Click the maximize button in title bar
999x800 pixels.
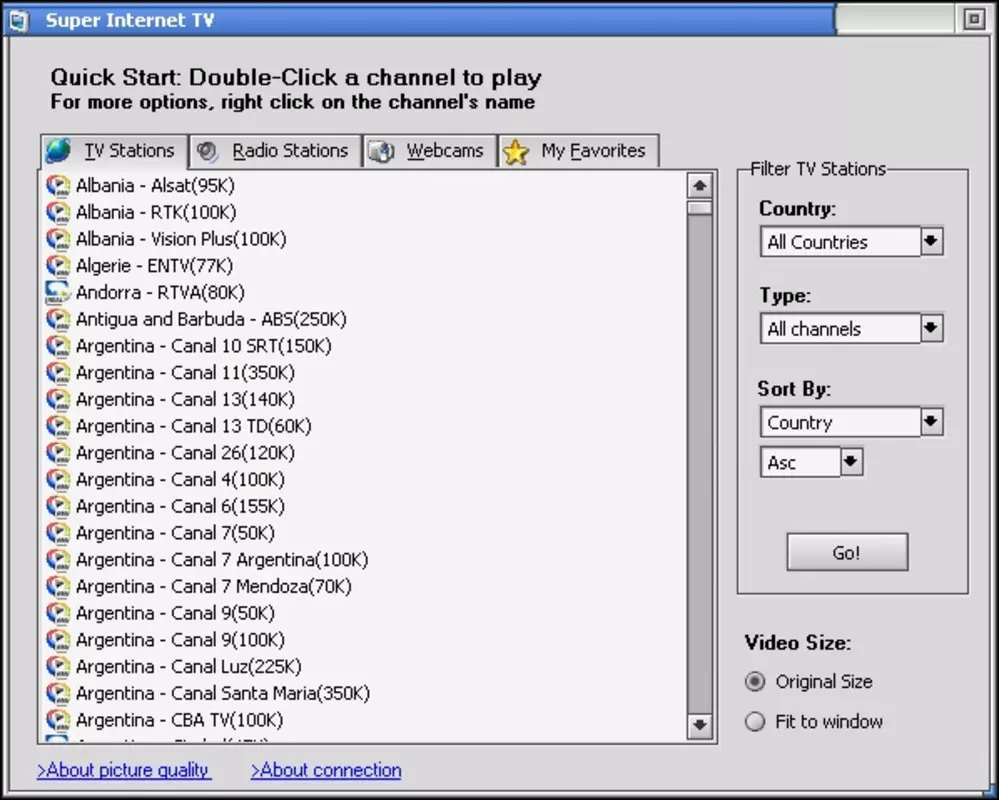(x=974, y=20)
